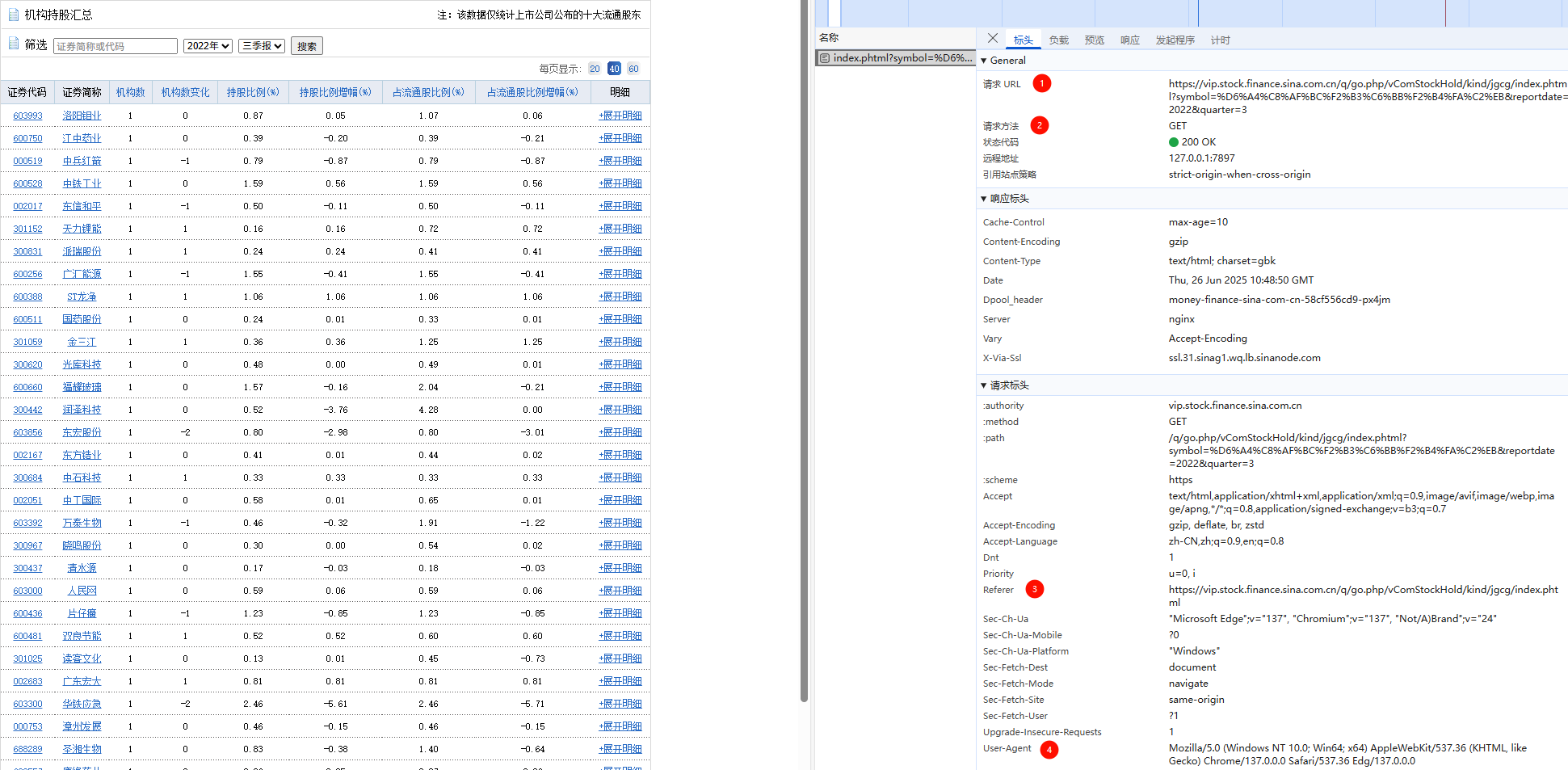This screenshot has width=1568, height=770.
Task: Click the 请求 URL value text
Action: click(x=1368, y=96)
